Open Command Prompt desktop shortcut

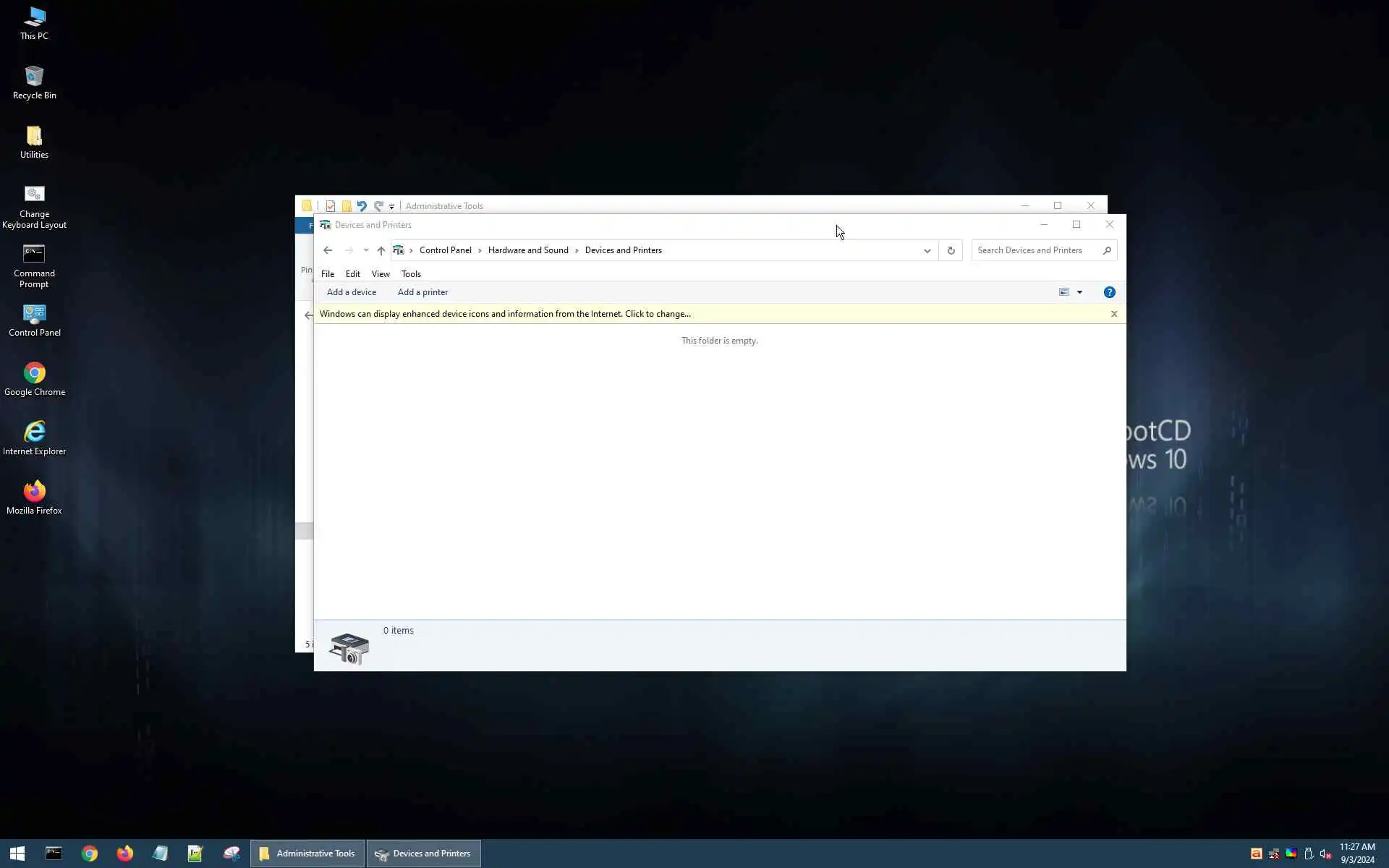point(34,255)
